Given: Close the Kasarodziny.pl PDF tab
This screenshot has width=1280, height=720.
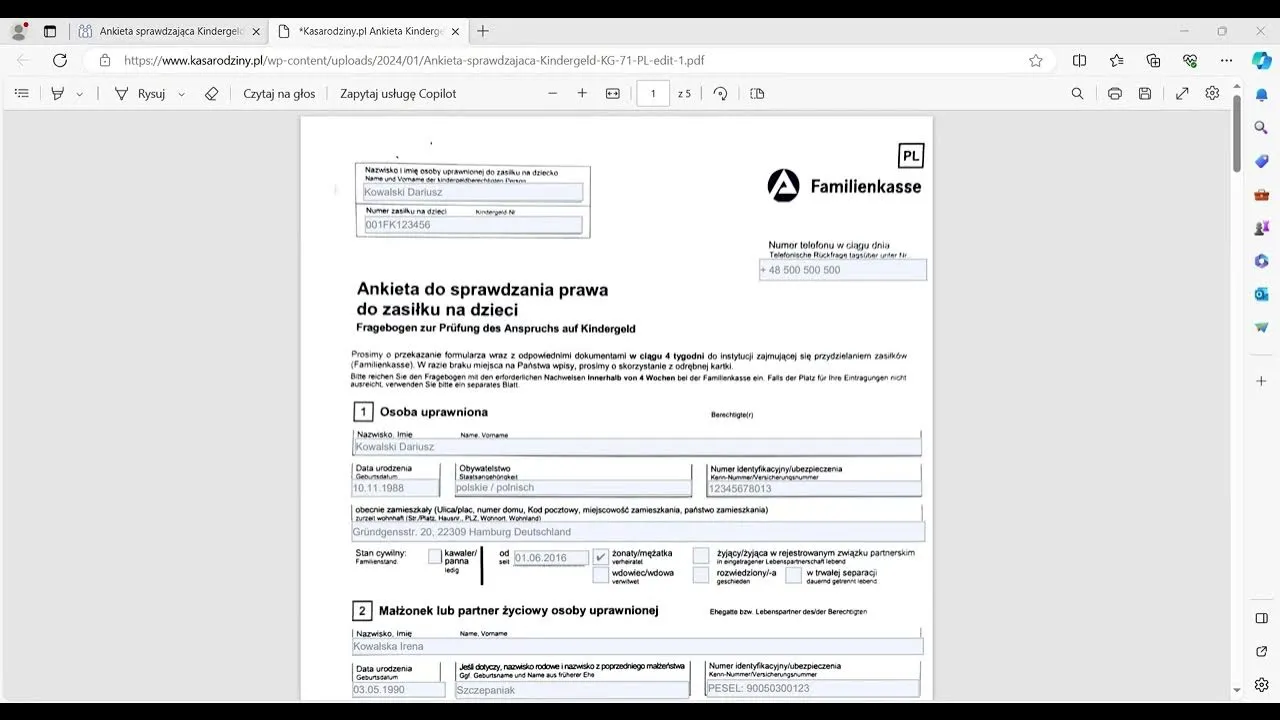Looking at the screenshot, I should (x=455, y=31).
